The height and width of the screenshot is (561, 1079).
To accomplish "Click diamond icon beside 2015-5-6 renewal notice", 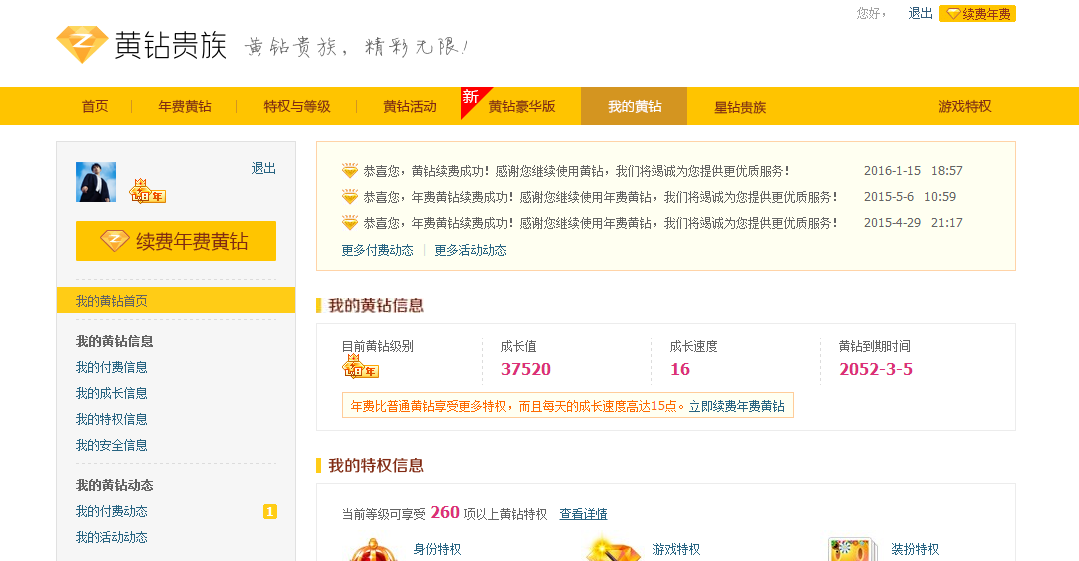I will [x=350, y=197].
